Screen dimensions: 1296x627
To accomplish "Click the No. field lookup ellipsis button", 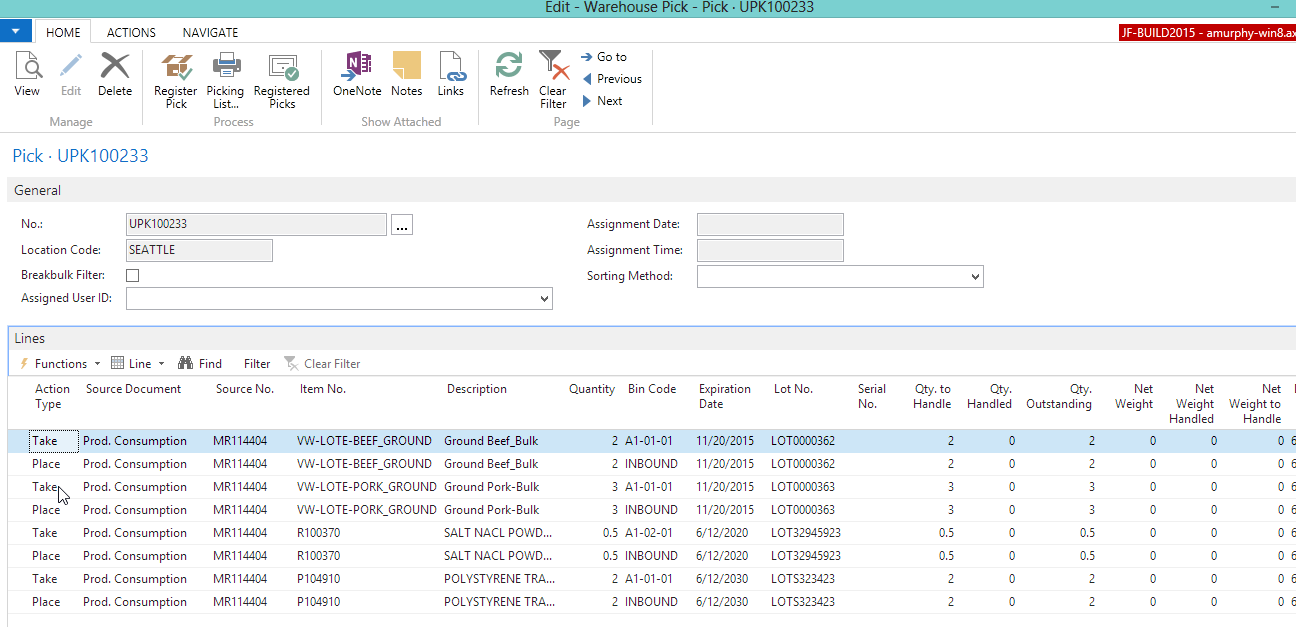I will point(402,225).
